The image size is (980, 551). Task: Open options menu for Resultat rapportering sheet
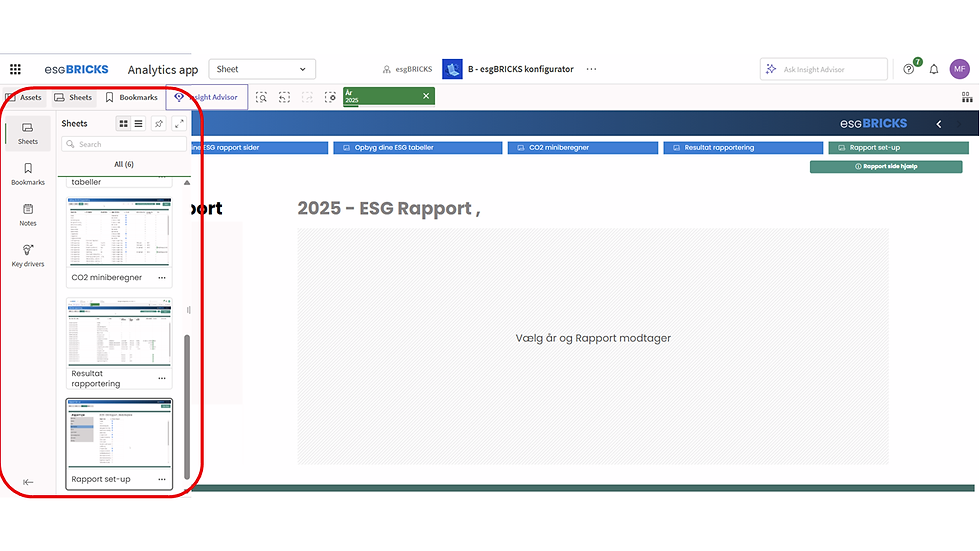click(162, 379)
